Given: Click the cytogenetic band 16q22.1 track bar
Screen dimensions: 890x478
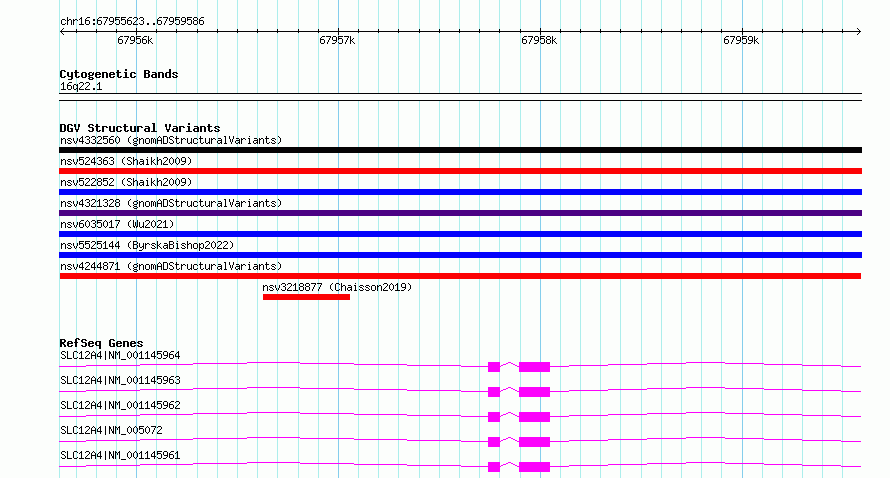Looking at the screenshot, I should 460,97.
